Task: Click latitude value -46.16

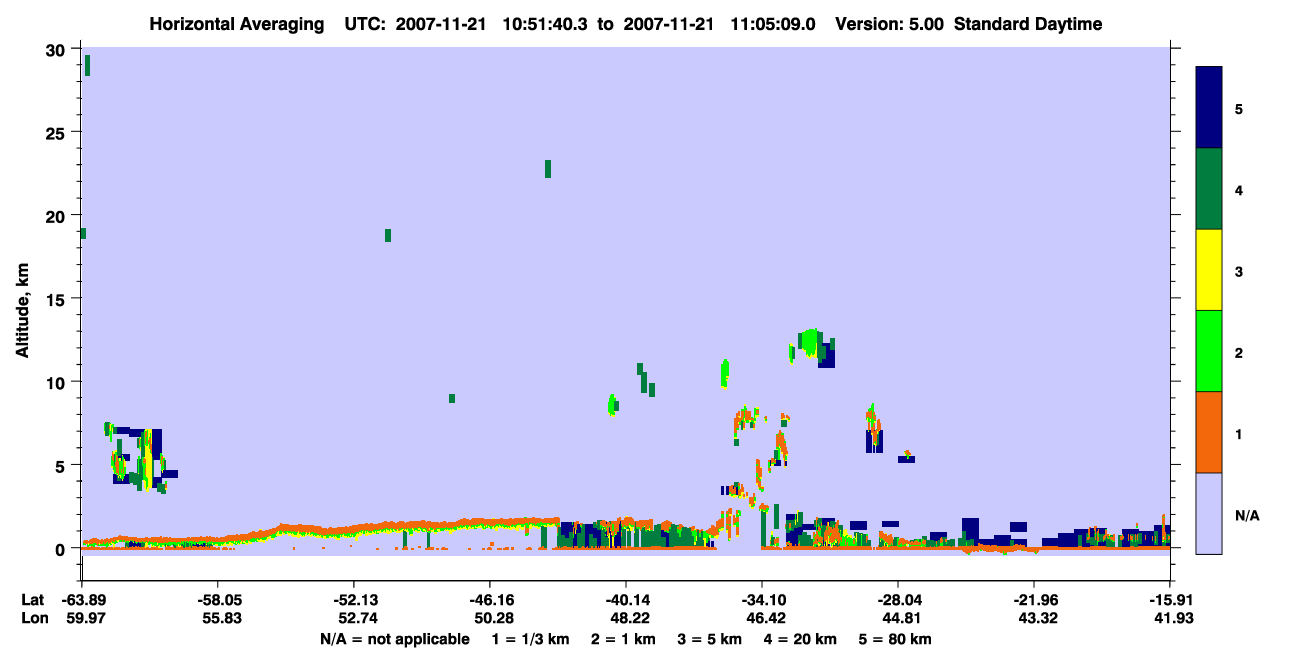Action: [490, 600]
